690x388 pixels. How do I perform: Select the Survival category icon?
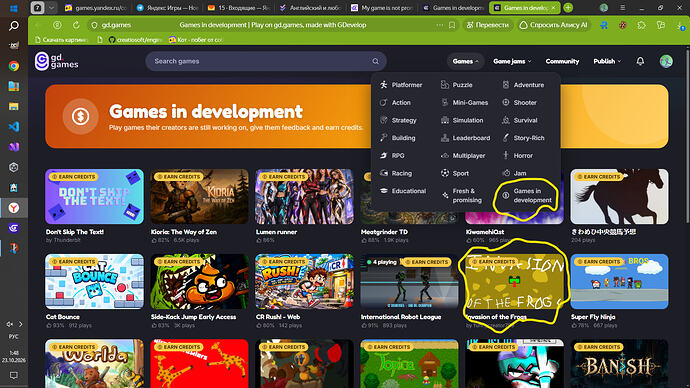tap(506, 120)
